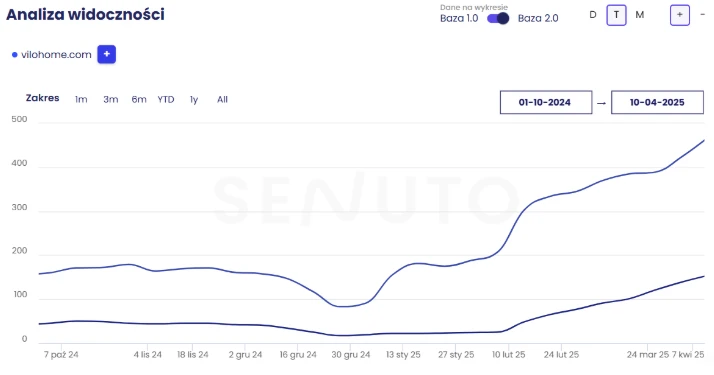Select the 1y range option
This screenshot has height=375, width=714.
coord(194,99)
